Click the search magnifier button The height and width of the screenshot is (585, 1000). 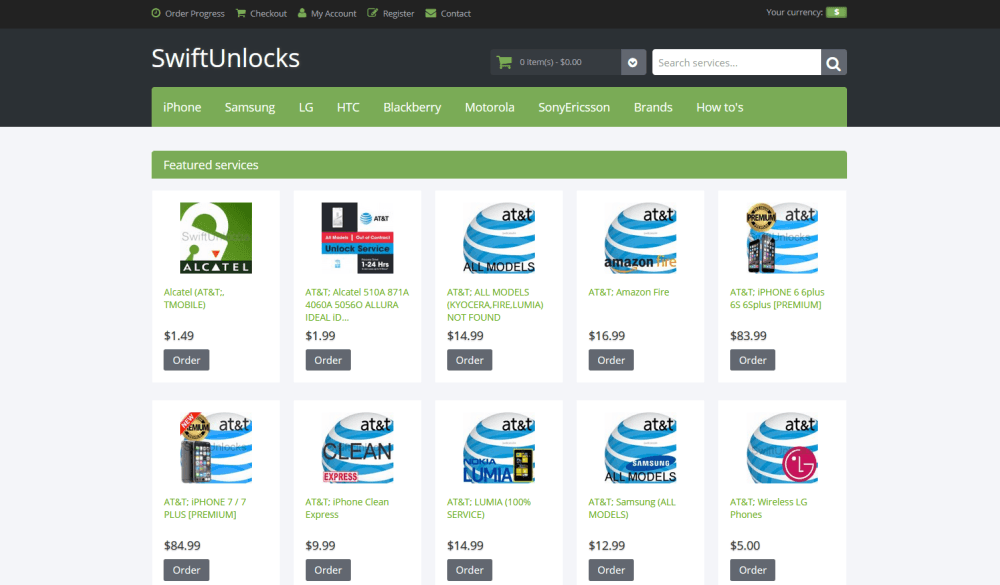point(834,63)
